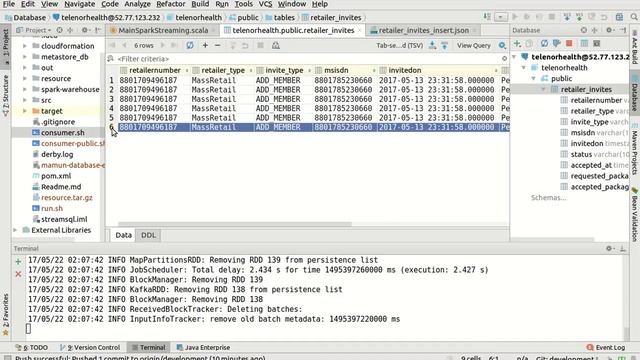Click VCS update project icon
This screenshot has height=360, width=640.
point(567,17)
